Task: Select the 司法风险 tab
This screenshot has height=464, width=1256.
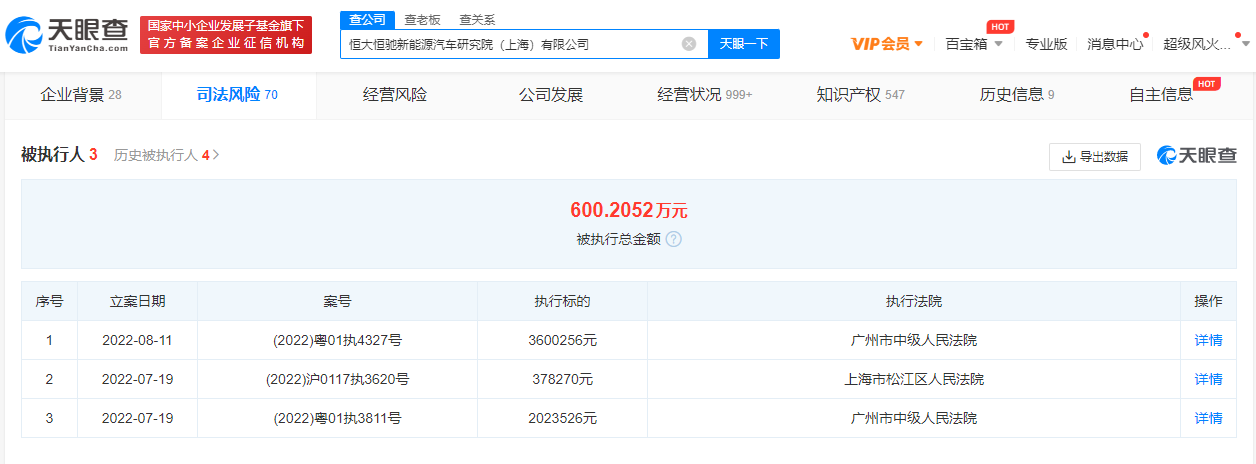Action: coord(237,95)
